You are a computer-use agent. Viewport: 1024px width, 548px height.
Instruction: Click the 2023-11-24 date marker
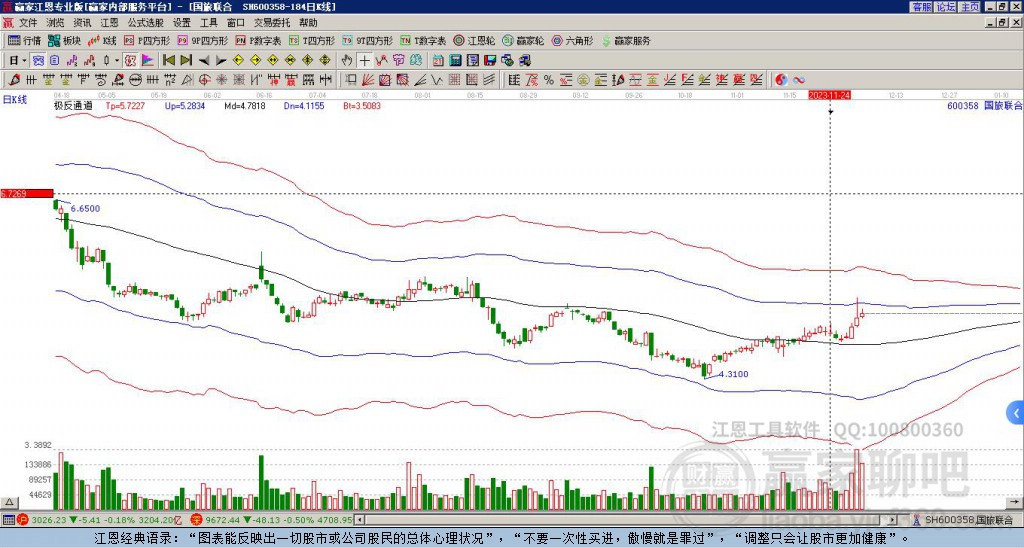point(829,95)
